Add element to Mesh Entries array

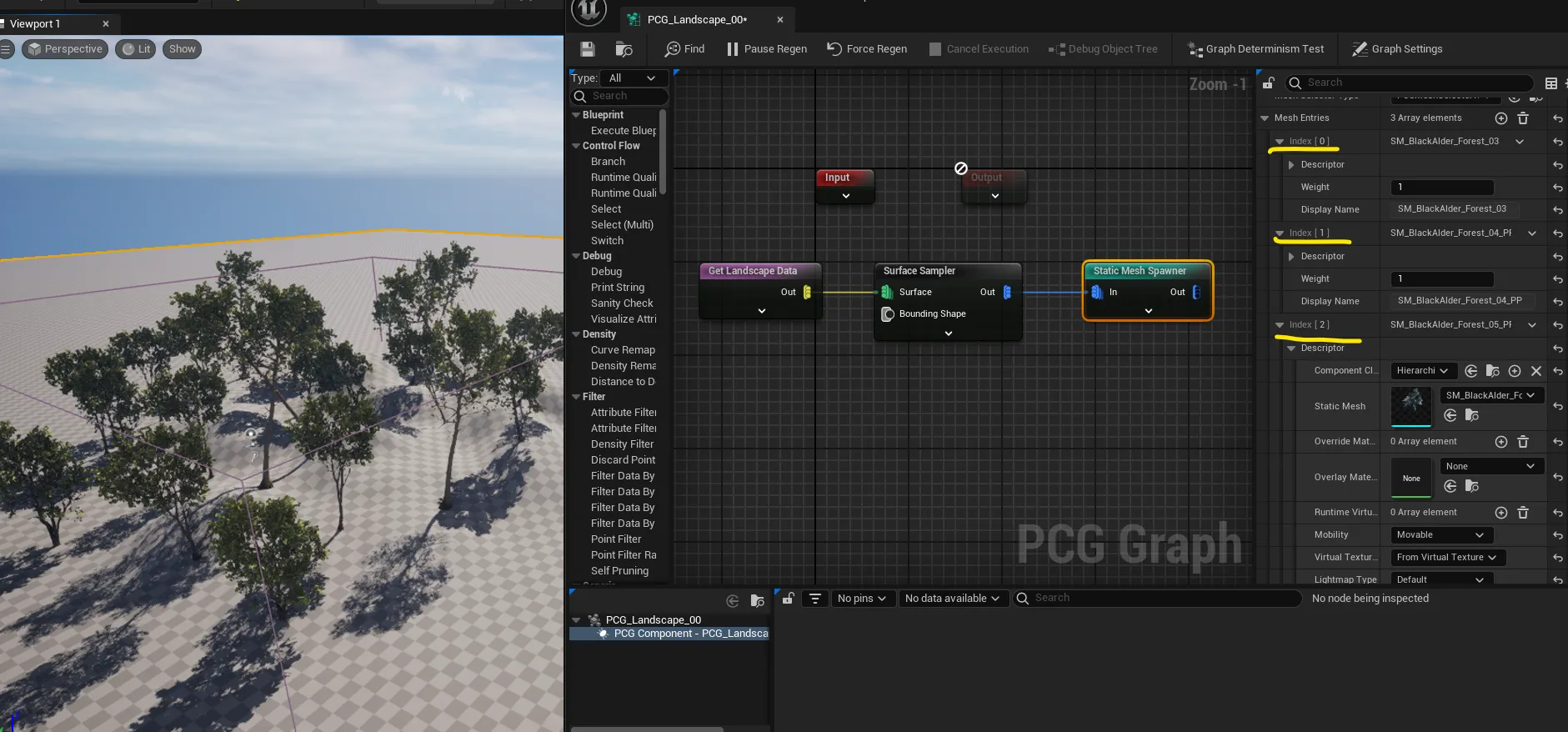[x=1501, y=118]
